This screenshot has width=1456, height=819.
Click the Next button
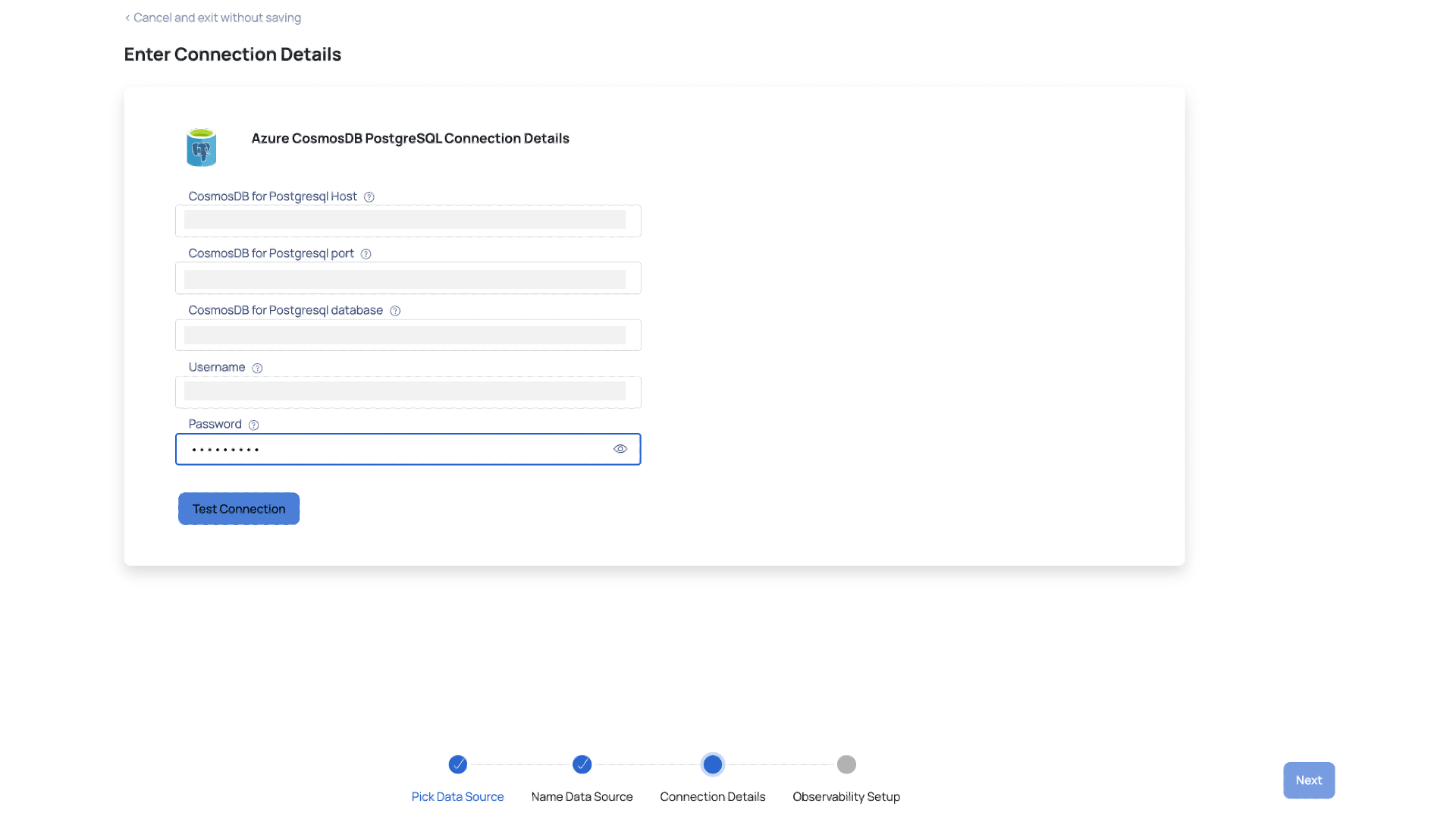pos(1309,780)
